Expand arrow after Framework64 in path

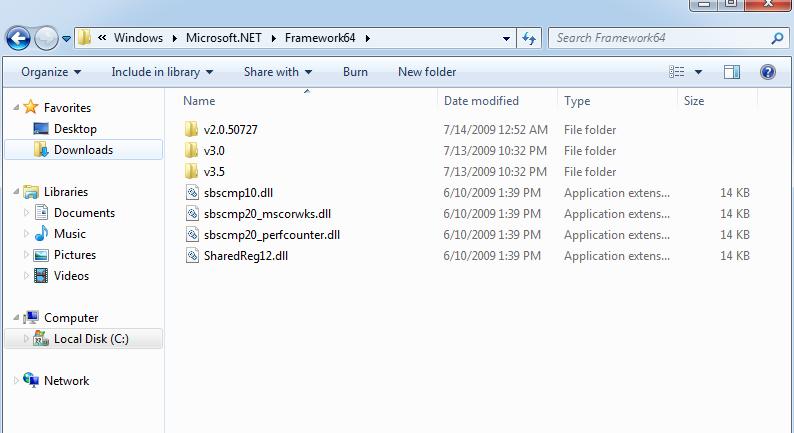coord(368,38)
